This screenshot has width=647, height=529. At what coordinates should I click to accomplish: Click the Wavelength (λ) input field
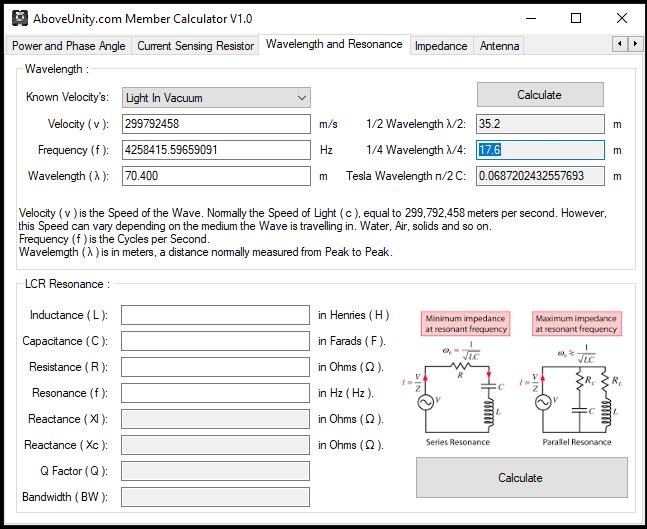click(216, 176)
